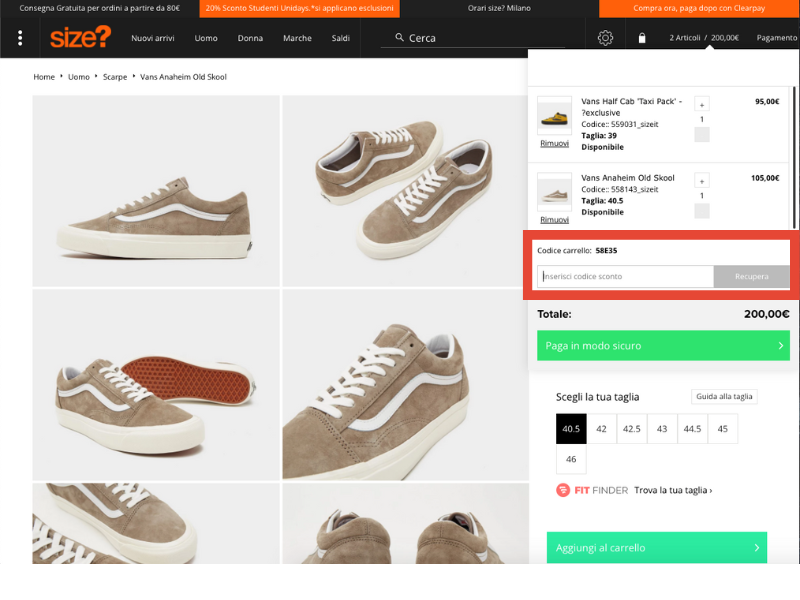Image resolution: width=800 pixels, height=600 pixels.
Task: Open the three-dot vertical menu icon
Action: tap(20, 38)
